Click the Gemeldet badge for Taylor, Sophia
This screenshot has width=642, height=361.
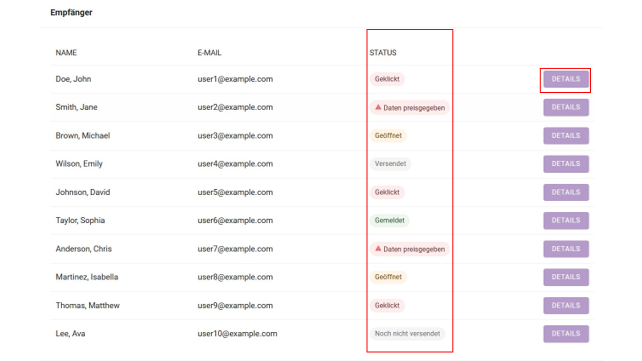(x=389, y=220)
